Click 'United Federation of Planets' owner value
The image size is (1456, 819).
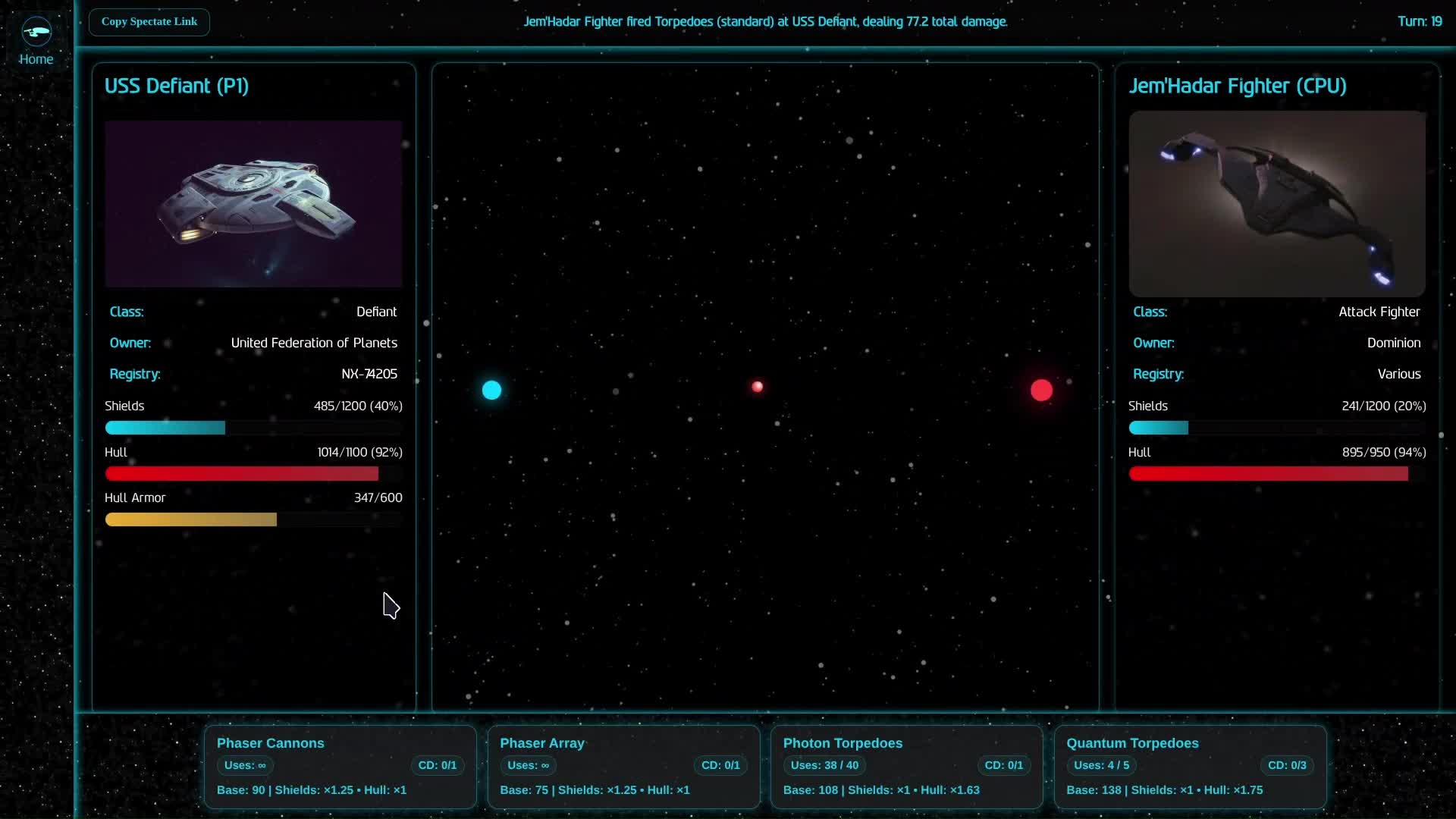pos(314,343)
